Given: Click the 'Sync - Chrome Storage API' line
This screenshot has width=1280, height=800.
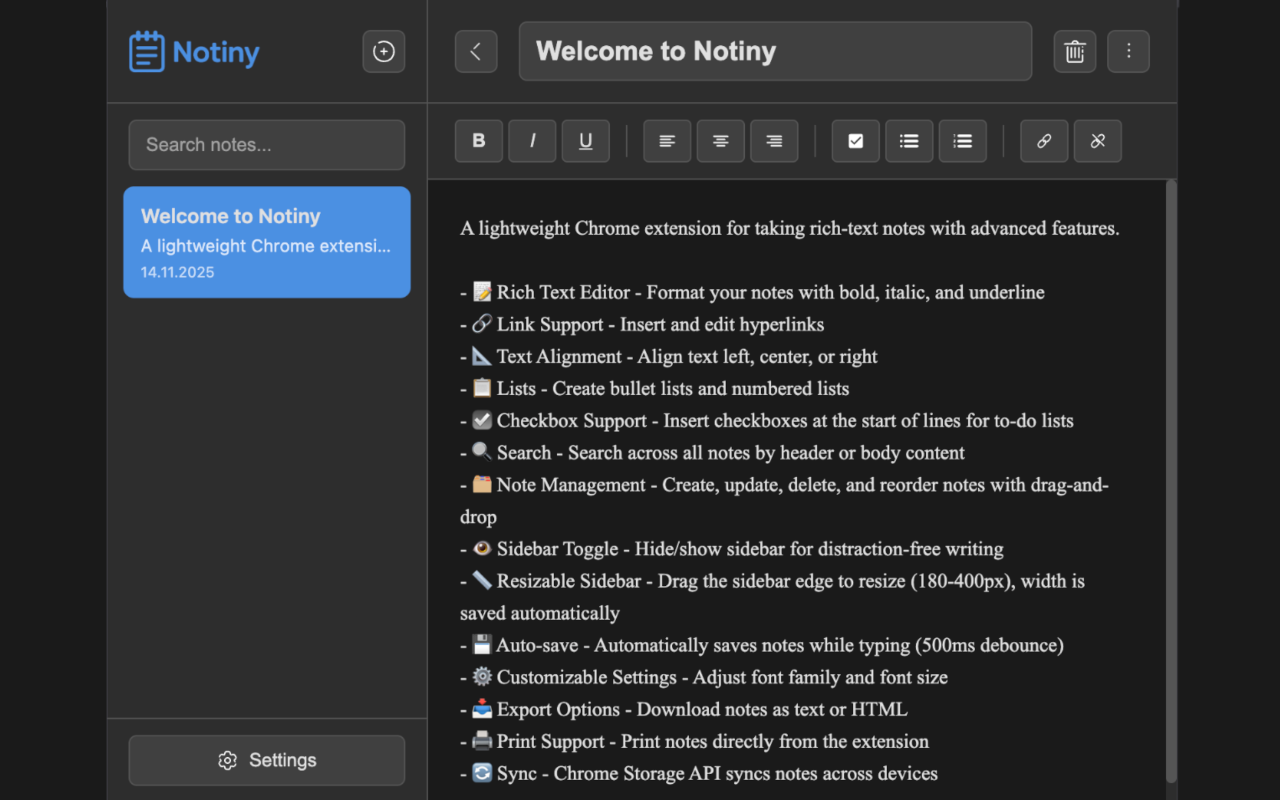Looking at the screenshot, I should (x=699, y=772).
